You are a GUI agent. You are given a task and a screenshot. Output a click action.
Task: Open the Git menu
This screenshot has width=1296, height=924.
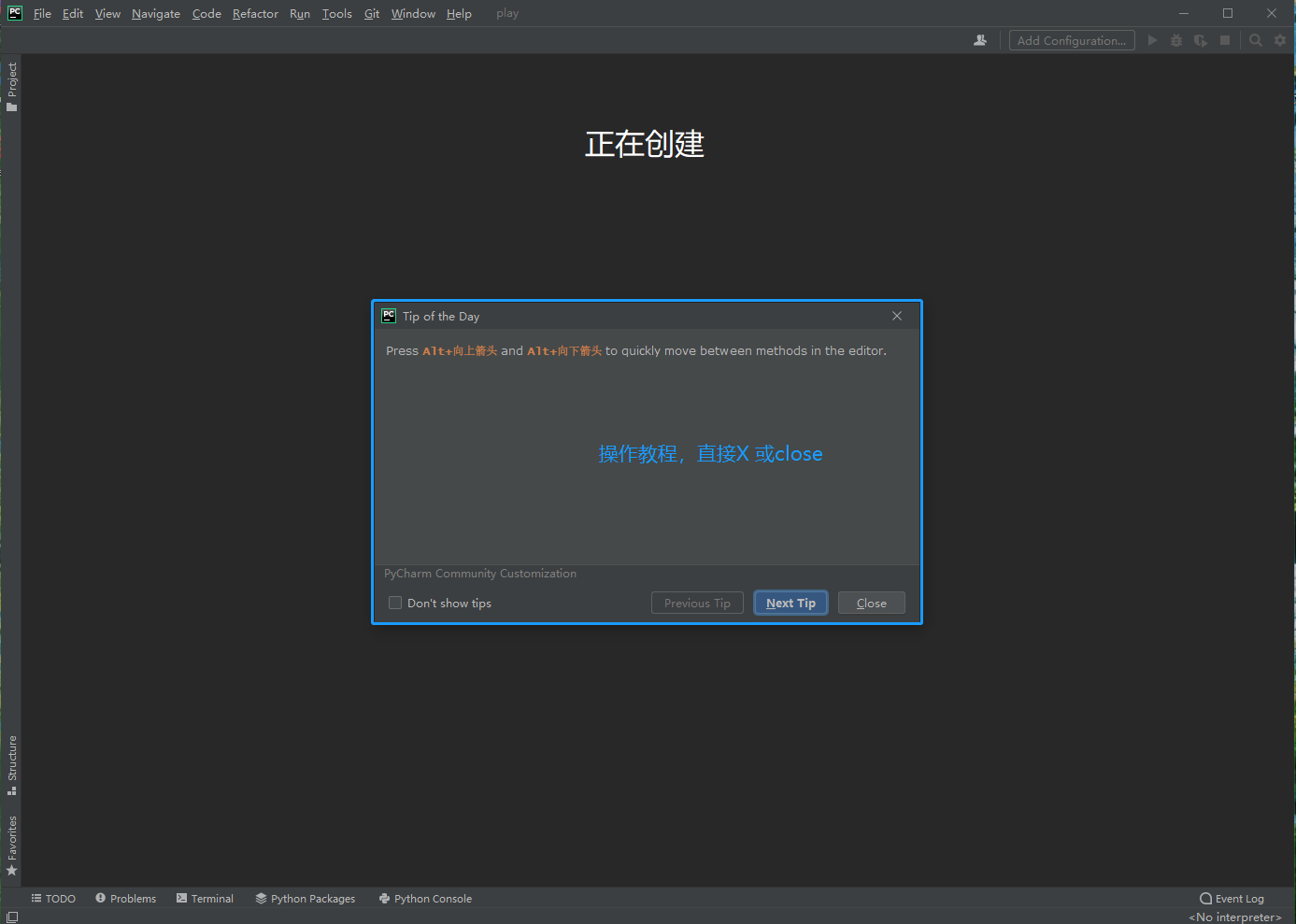(372, 13)
